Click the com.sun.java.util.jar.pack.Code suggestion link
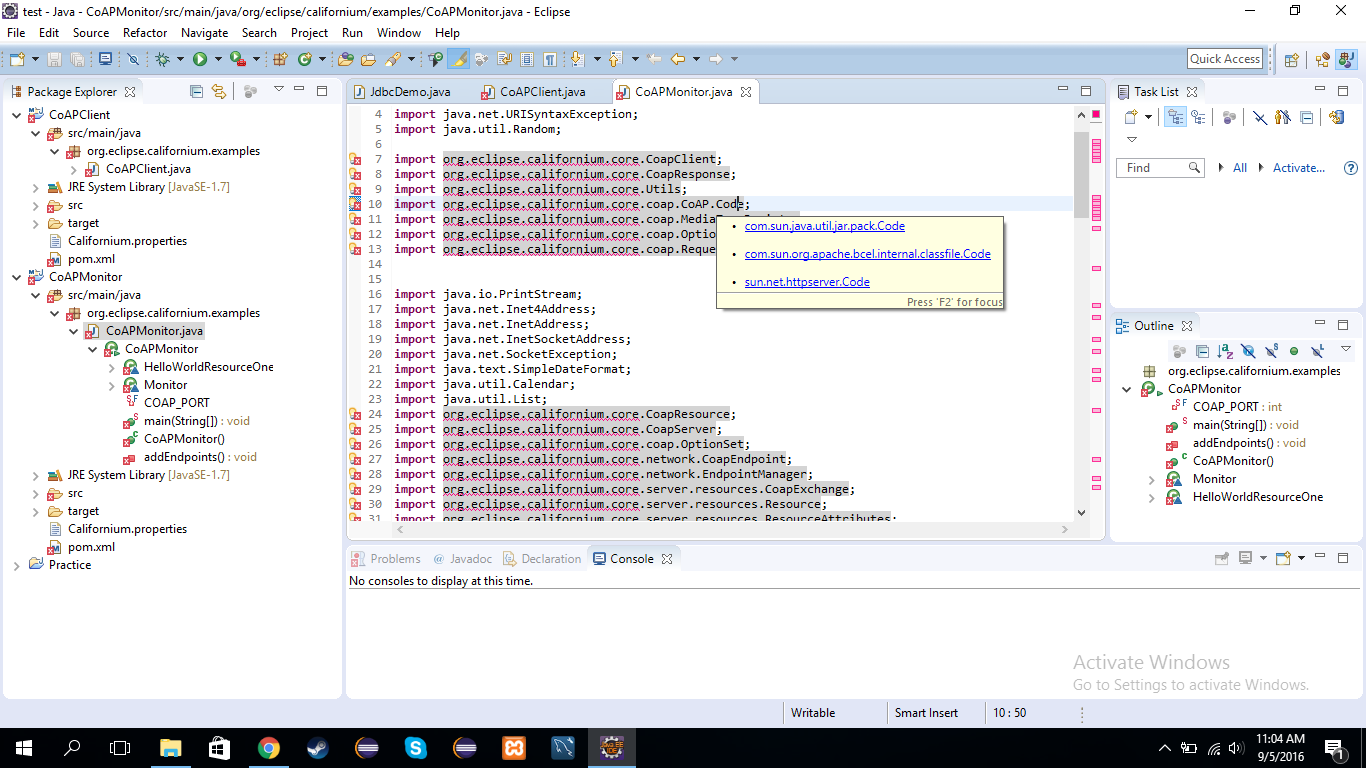This screenshot has height=768, width=1366. click(825, 226)
